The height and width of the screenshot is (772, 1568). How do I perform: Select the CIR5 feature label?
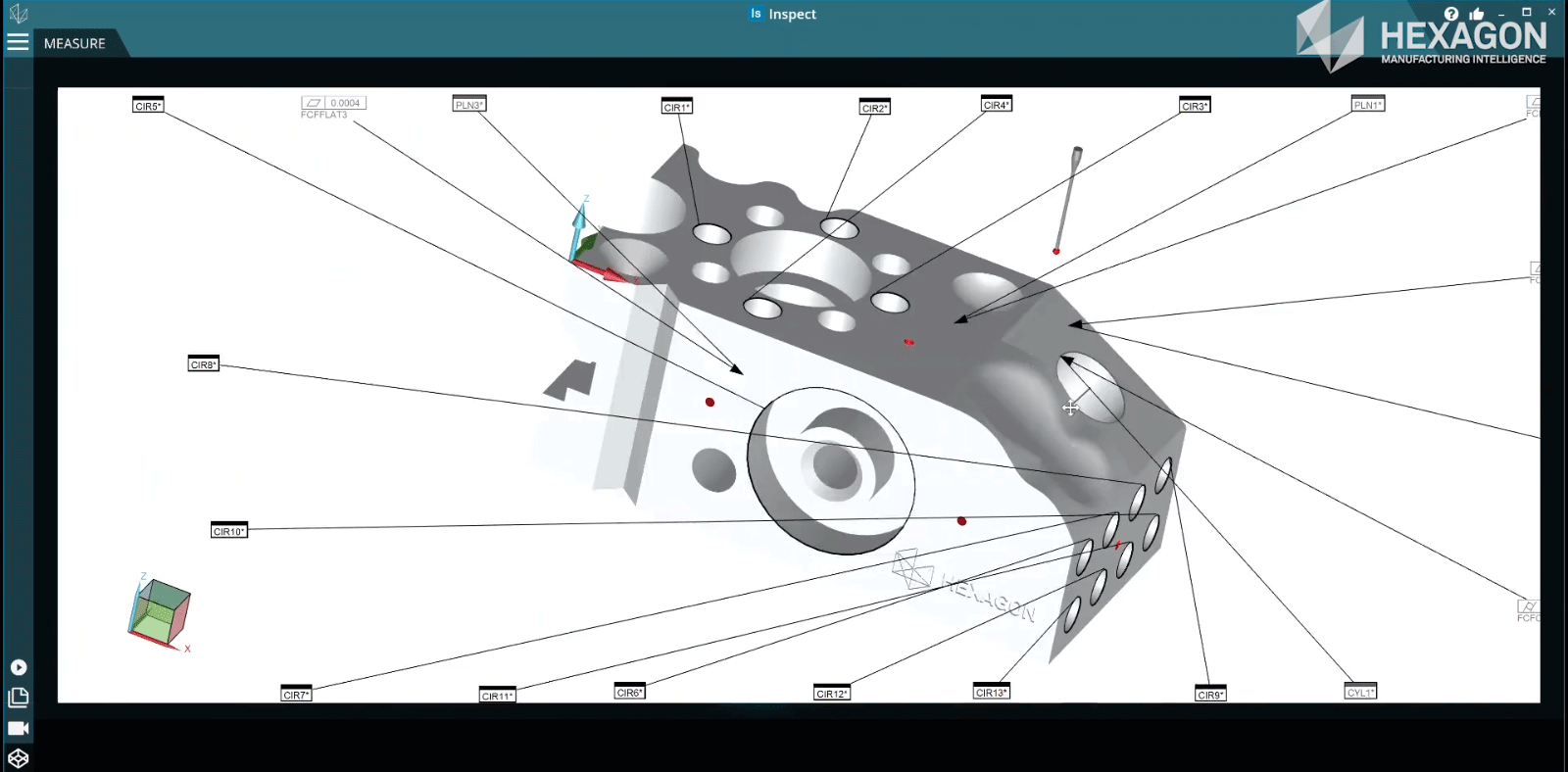point(148,105)
